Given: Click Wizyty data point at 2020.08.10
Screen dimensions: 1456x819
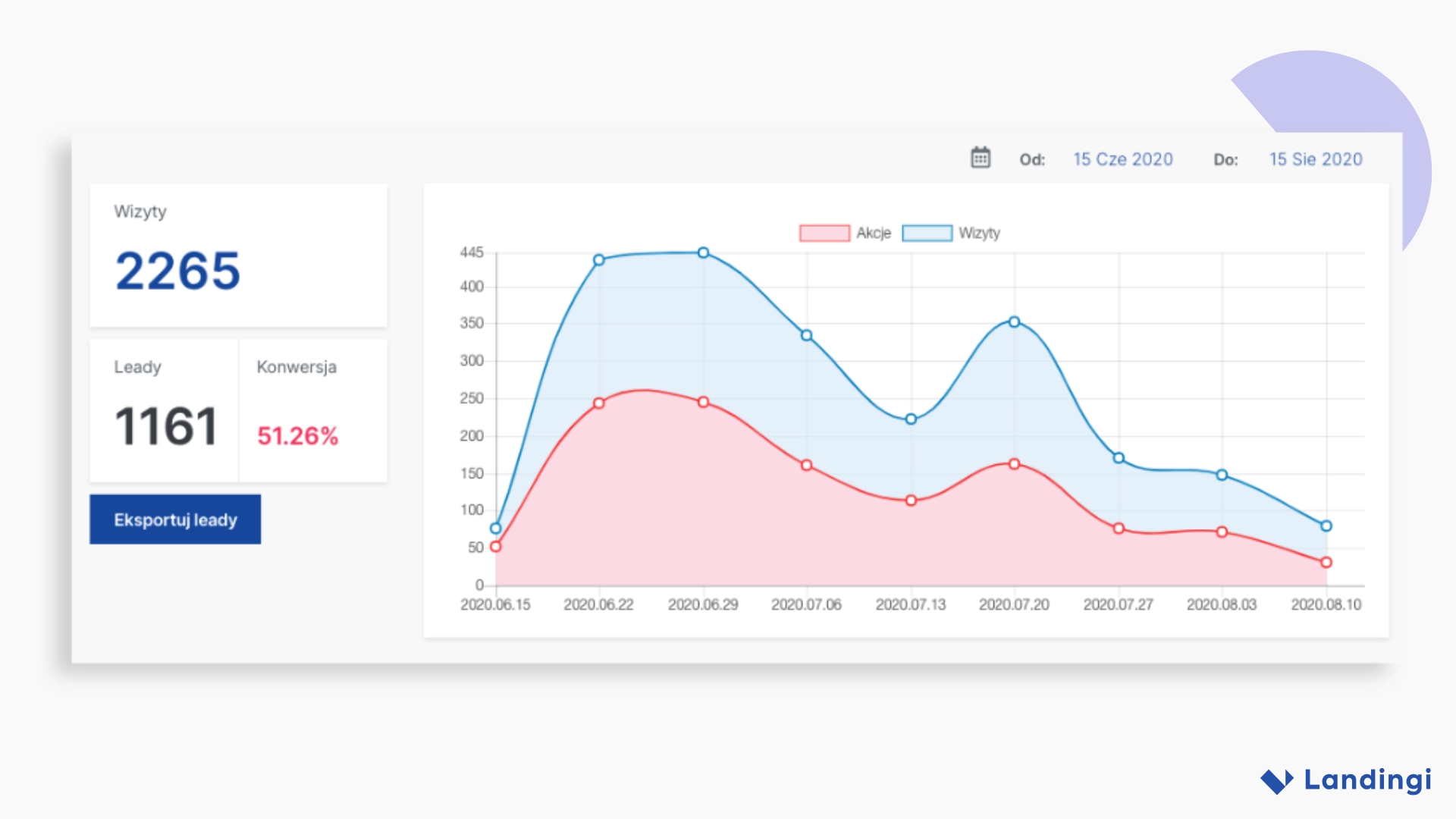Looking at the screenshot, I should [x=1326, y=526].
